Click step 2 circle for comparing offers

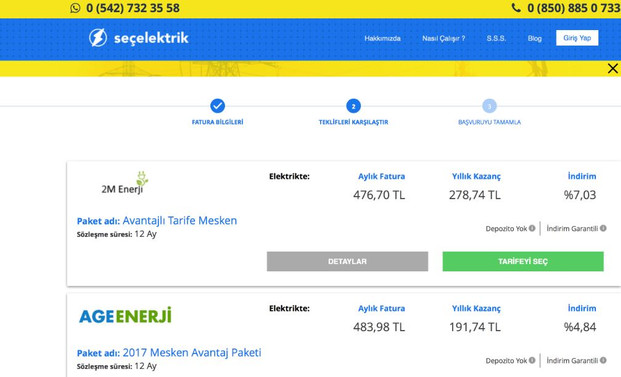point(353,106)
